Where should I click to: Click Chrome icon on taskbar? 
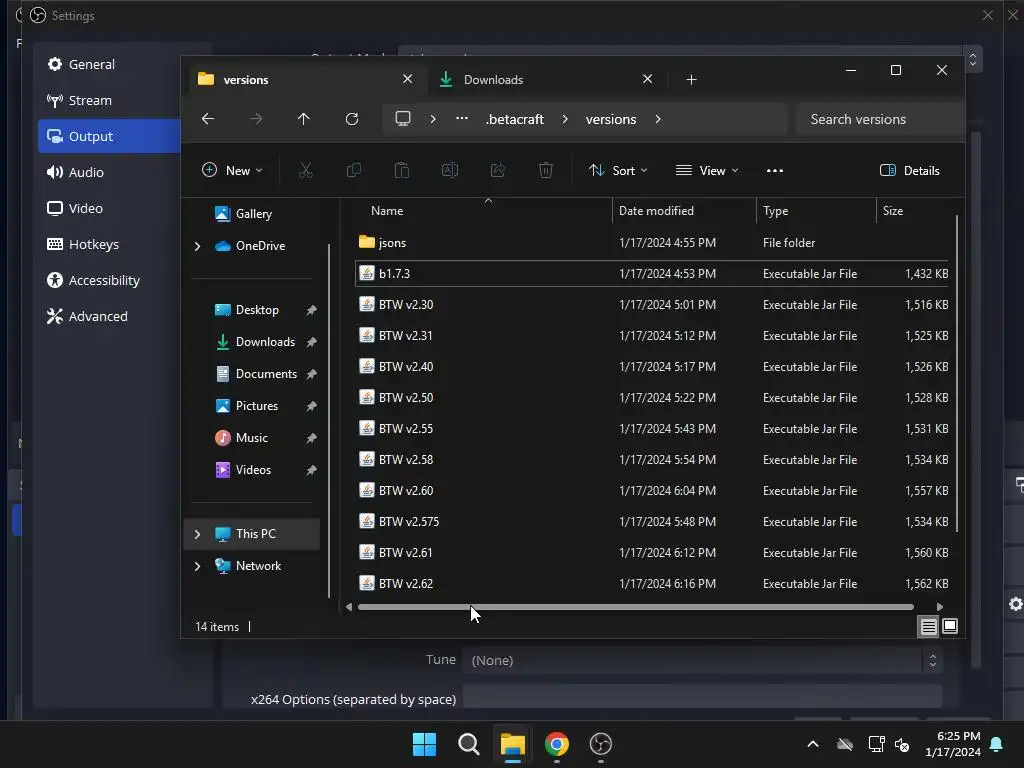pyautogui.click(x=557, y=744)
